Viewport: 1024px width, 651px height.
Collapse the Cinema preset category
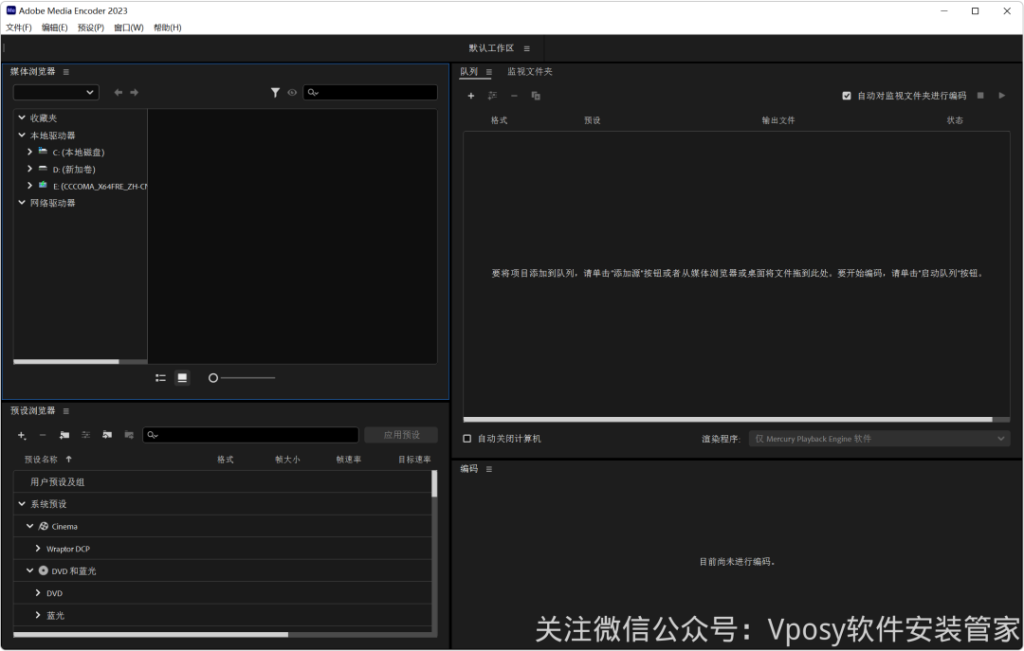[x=29, y=526]
